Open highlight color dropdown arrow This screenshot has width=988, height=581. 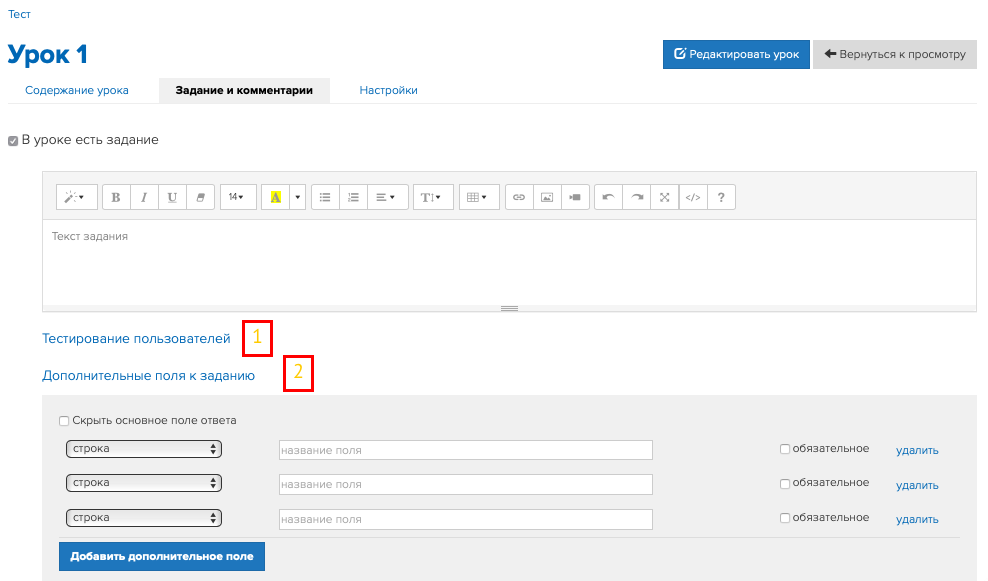(297, 197)
